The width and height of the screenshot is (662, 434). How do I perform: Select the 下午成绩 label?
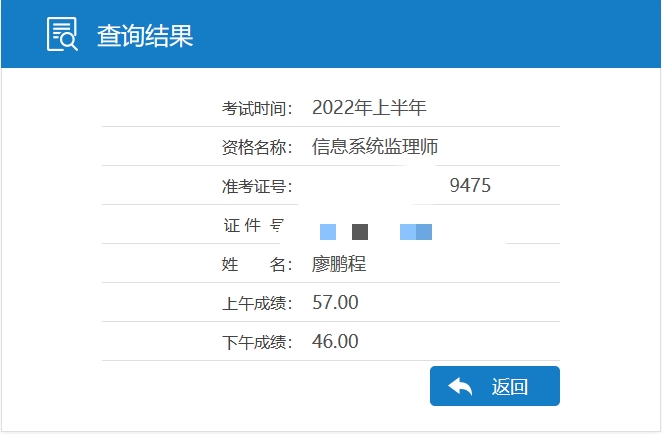tap(257, 342)
